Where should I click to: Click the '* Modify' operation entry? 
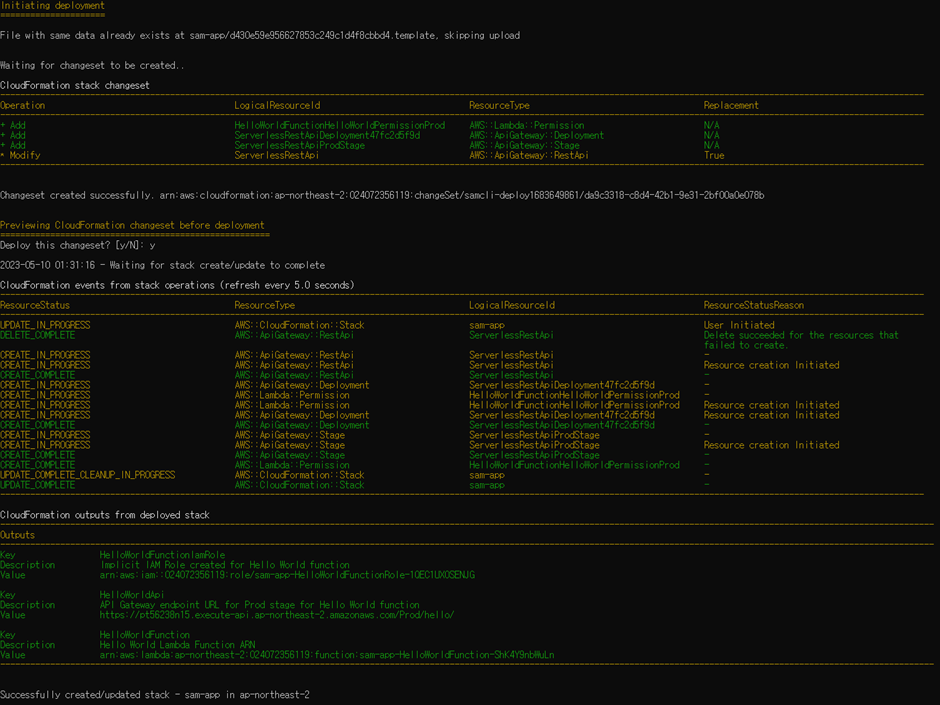(20, 155)
